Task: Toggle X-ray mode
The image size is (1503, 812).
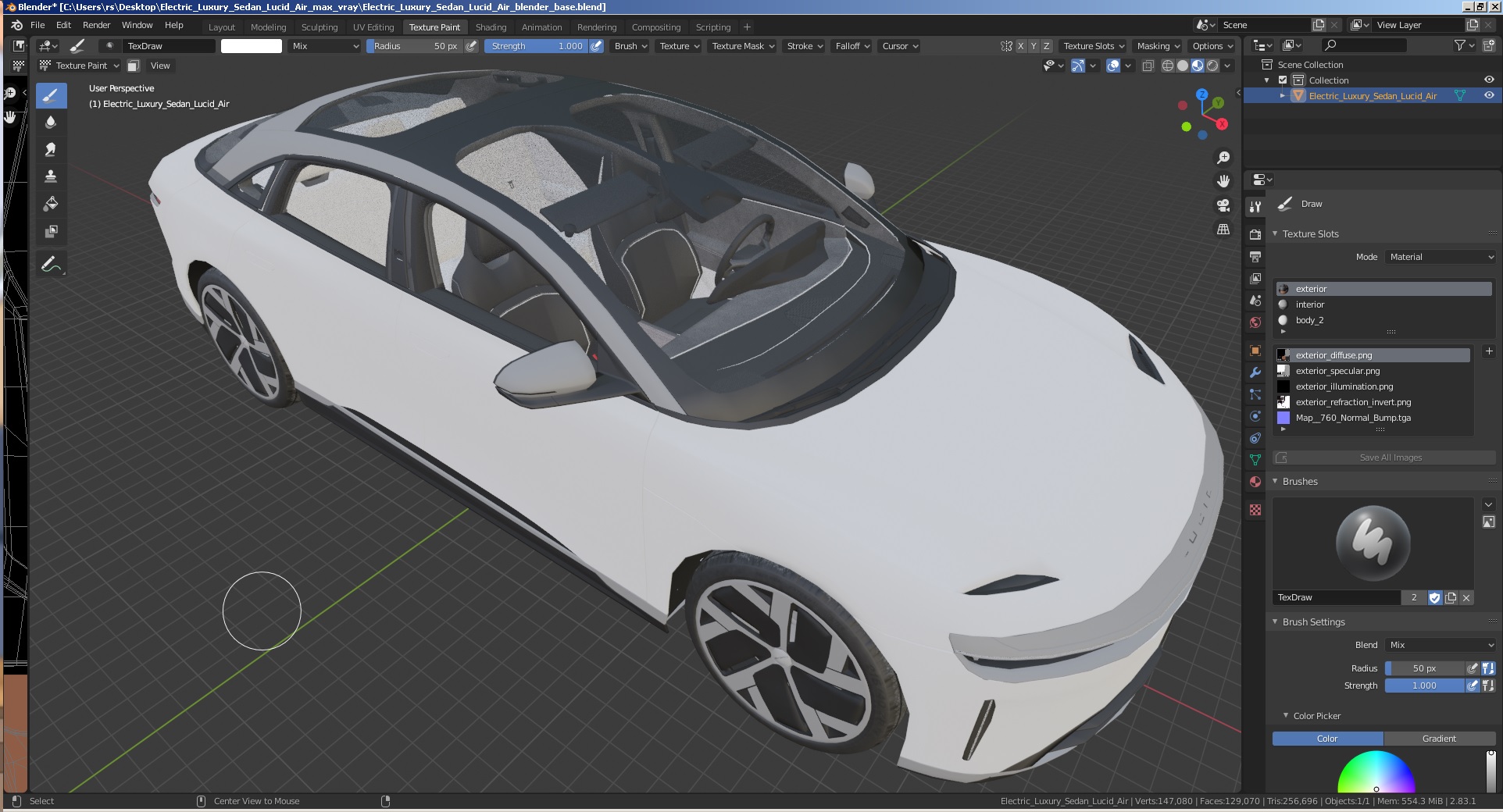Action: pos(1148,66)
